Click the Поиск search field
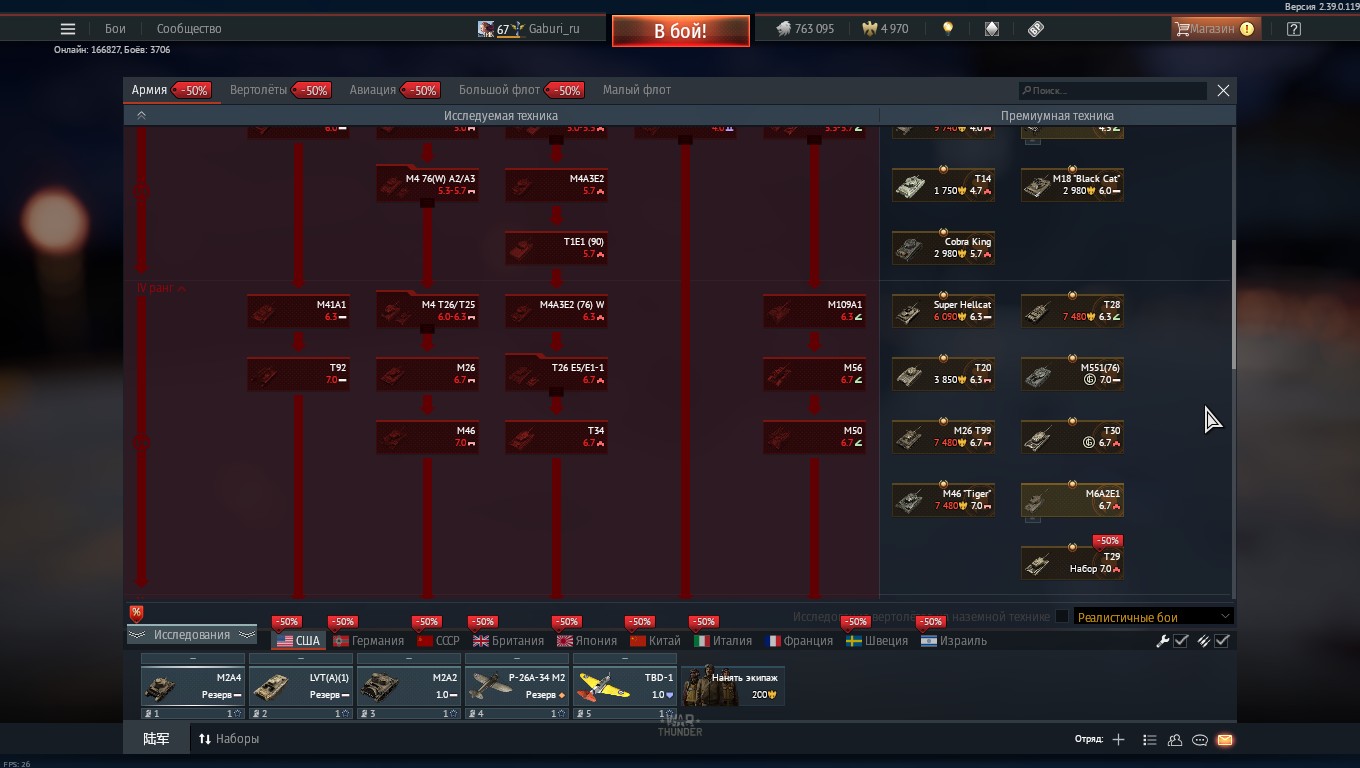This screenshot has height=768, width=1360. [x=1112, y=90]
